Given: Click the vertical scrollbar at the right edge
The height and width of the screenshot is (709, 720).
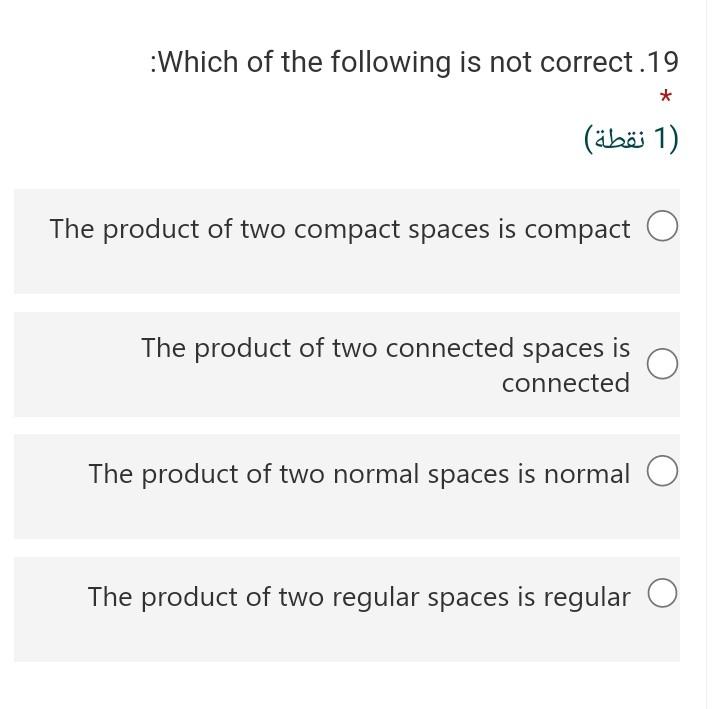Looking at the screenshot, I should pos(713,354).
